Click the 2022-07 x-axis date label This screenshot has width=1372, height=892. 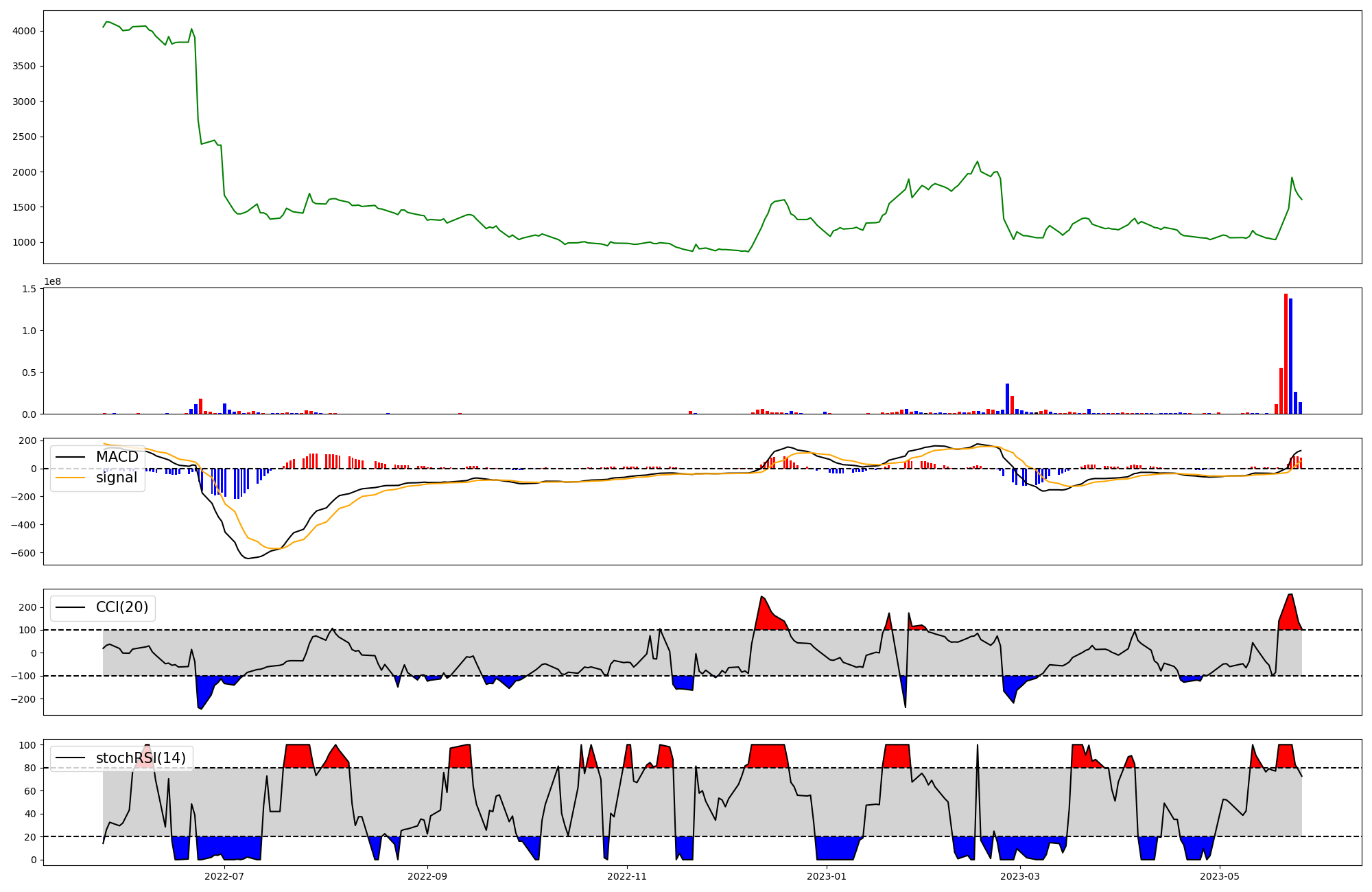224,876
